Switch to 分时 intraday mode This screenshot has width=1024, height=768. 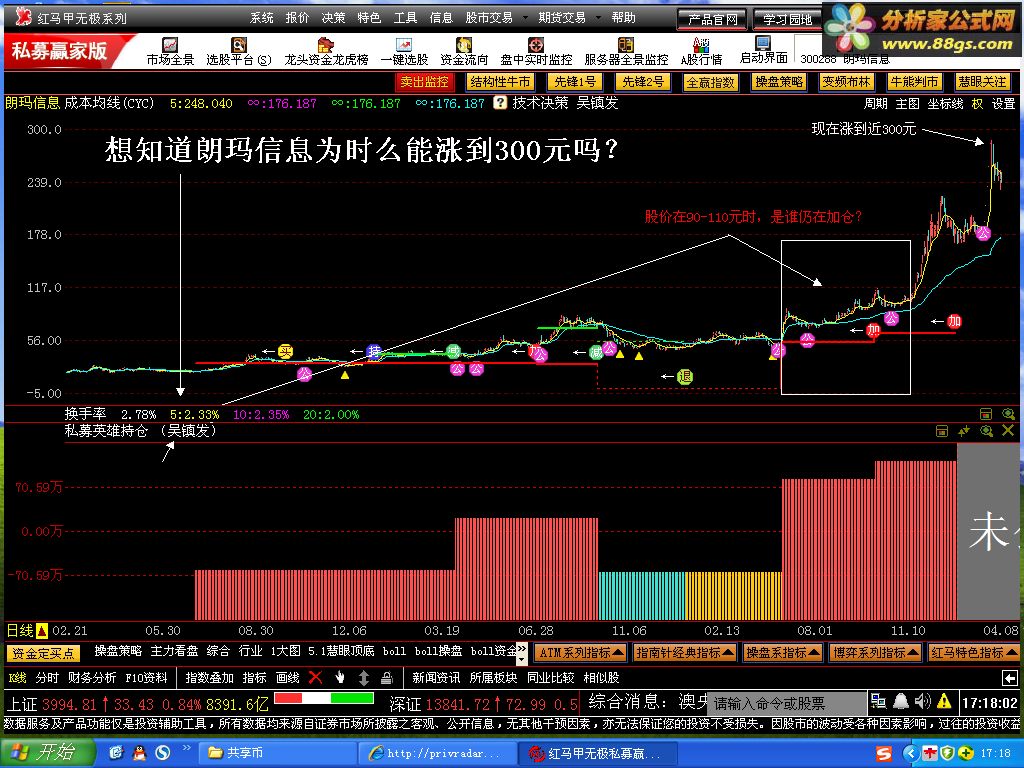click(x=47, y=678)
